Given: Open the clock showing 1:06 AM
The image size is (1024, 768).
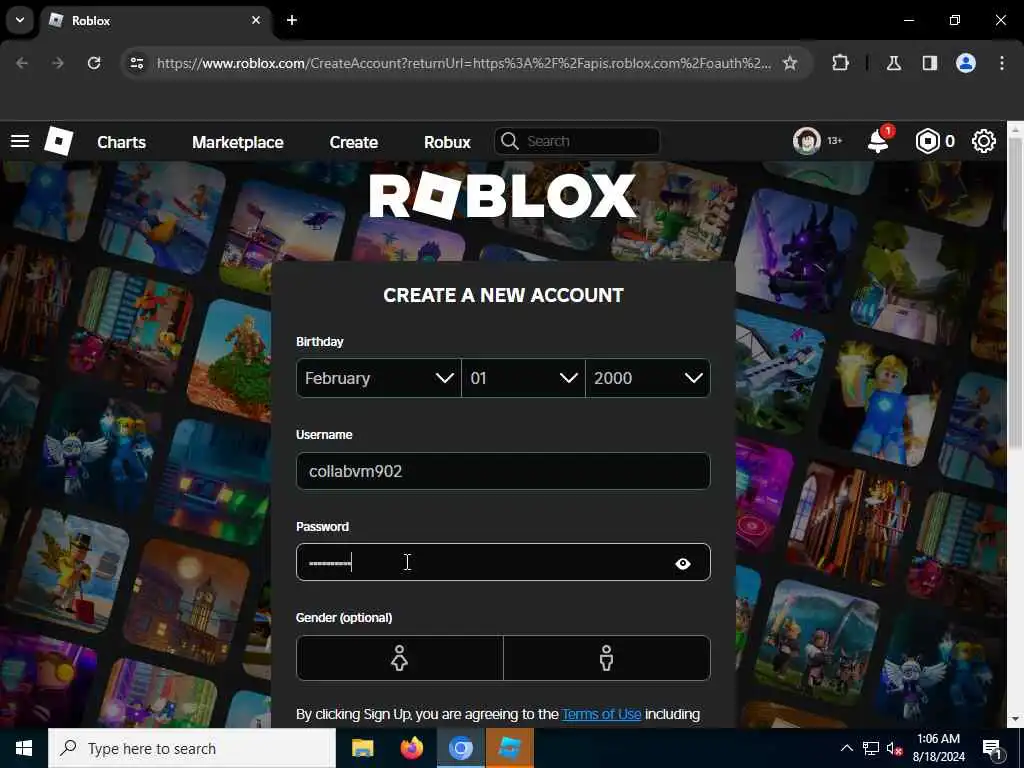Looking at the screenshot, I should 938,748.
